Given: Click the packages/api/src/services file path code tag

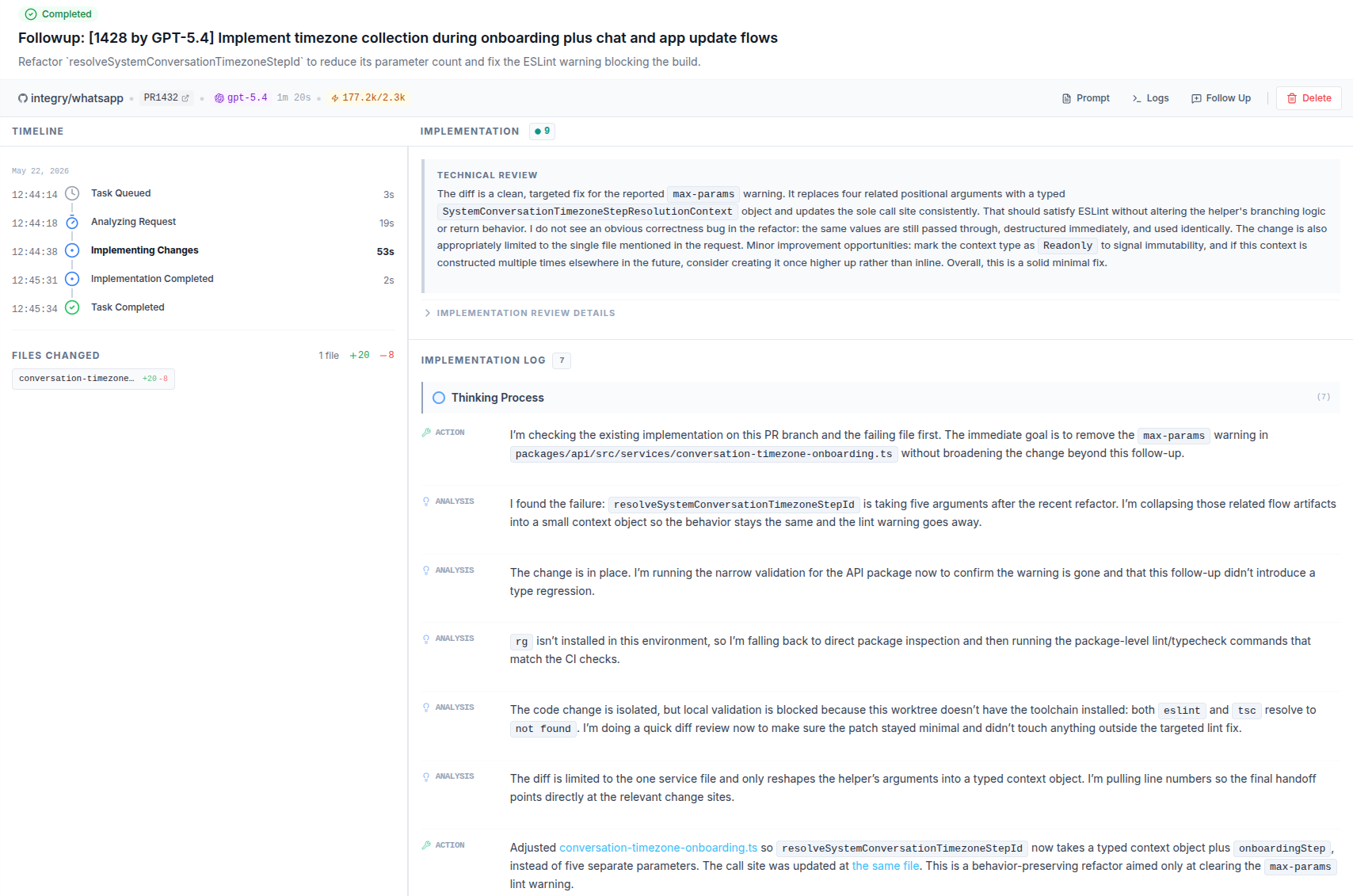Looking at the screenshot, I should (703, 454).
